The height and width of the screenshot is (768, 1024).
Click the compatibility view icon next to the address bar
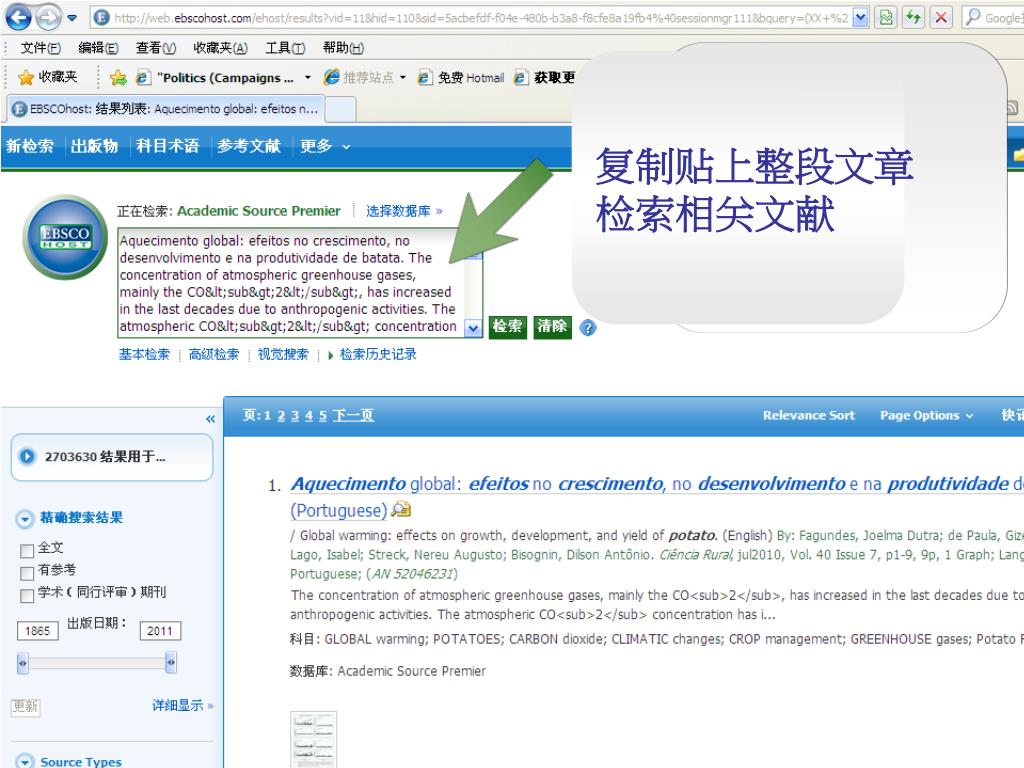[886, 18]
